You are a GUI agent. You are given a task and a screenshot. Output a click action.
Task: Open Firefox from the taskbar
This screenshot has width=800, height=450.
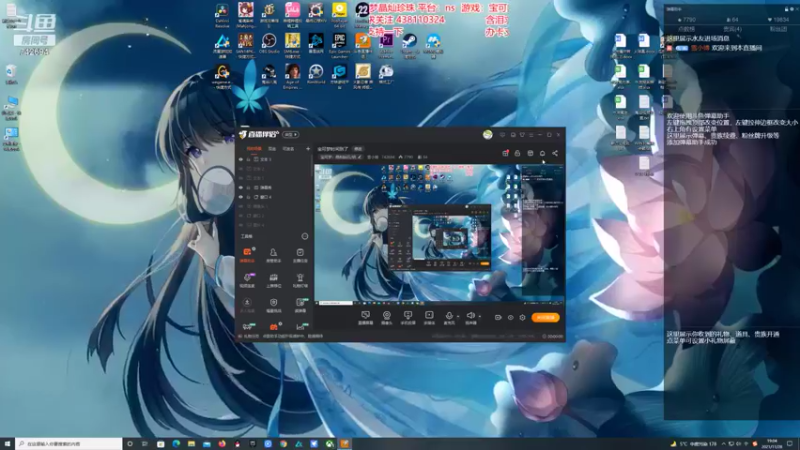(x=222, y=444)
